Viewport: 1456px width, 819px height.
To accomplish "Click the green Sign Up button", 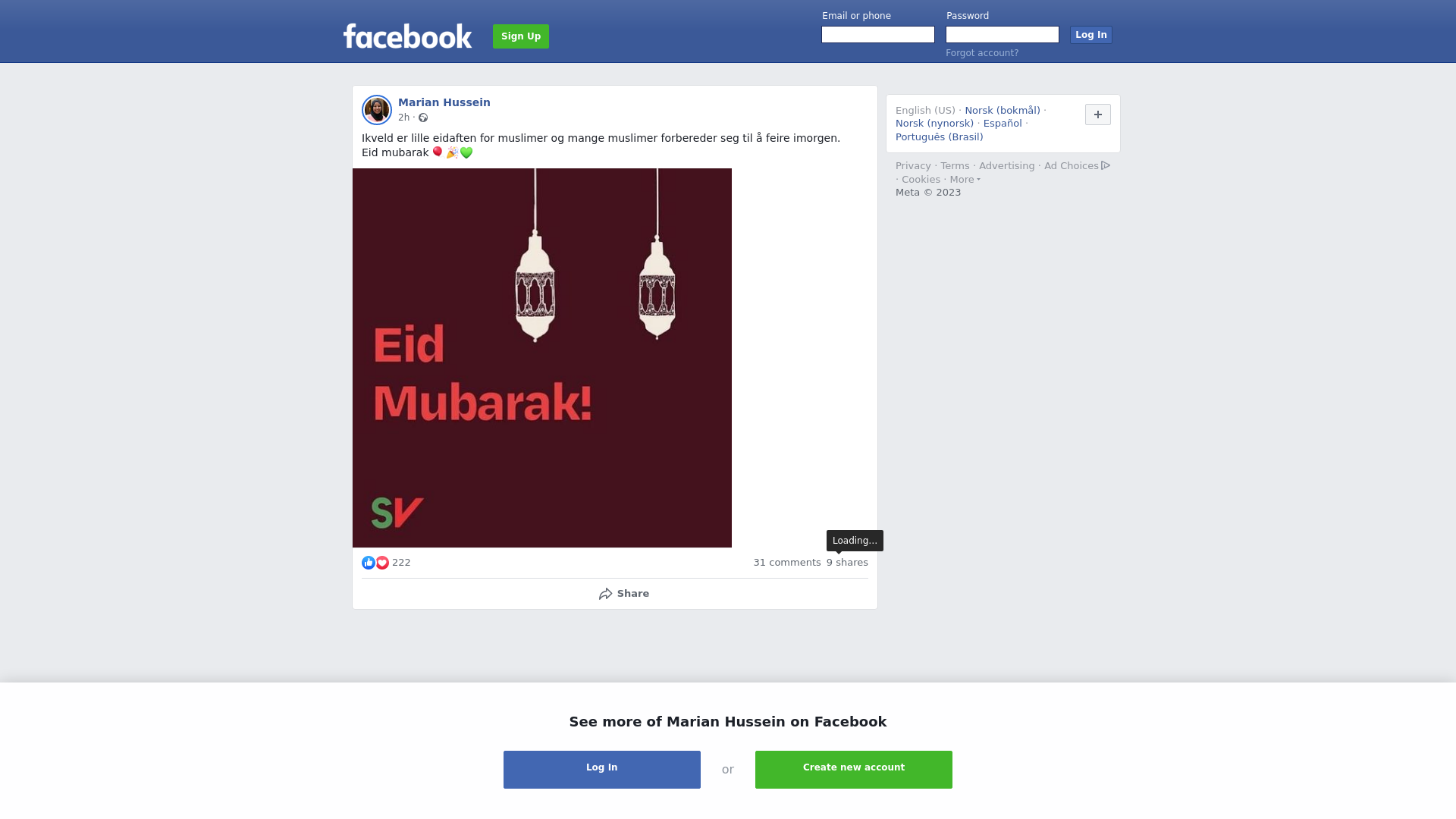I will coord(521,36).
